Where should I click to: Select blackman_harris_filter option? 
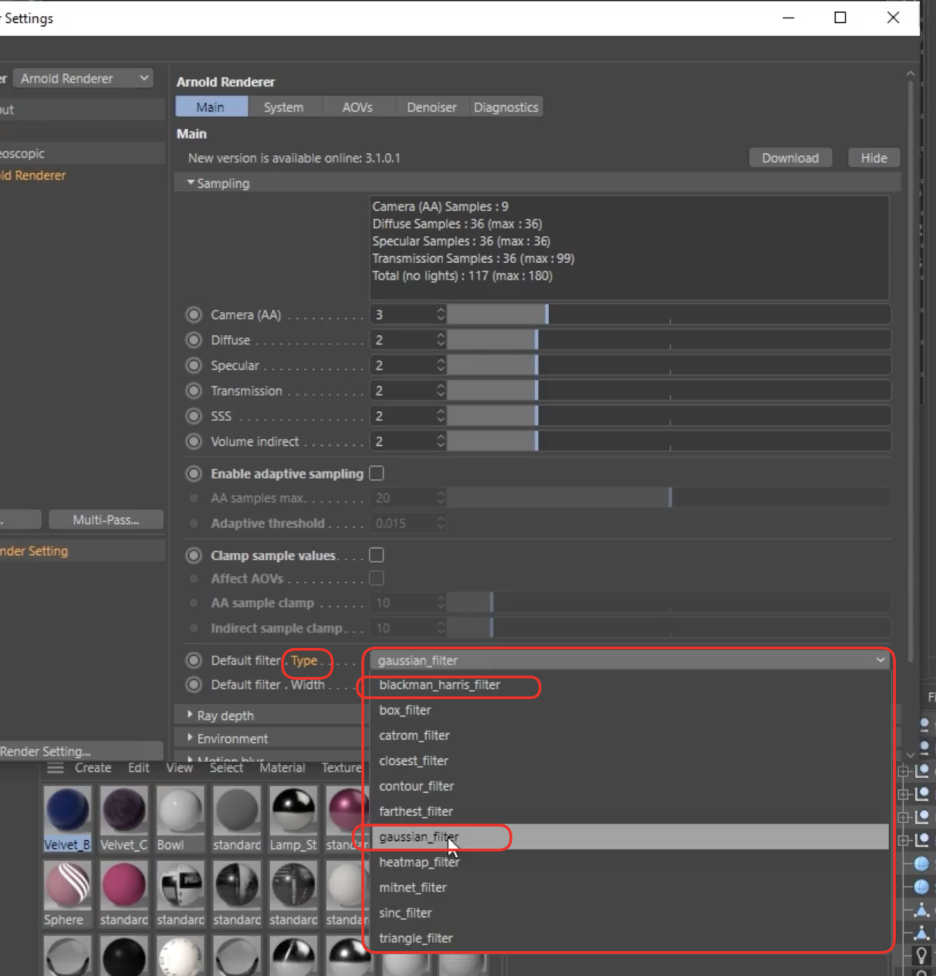pyautogui.click(x=629, y=685)
